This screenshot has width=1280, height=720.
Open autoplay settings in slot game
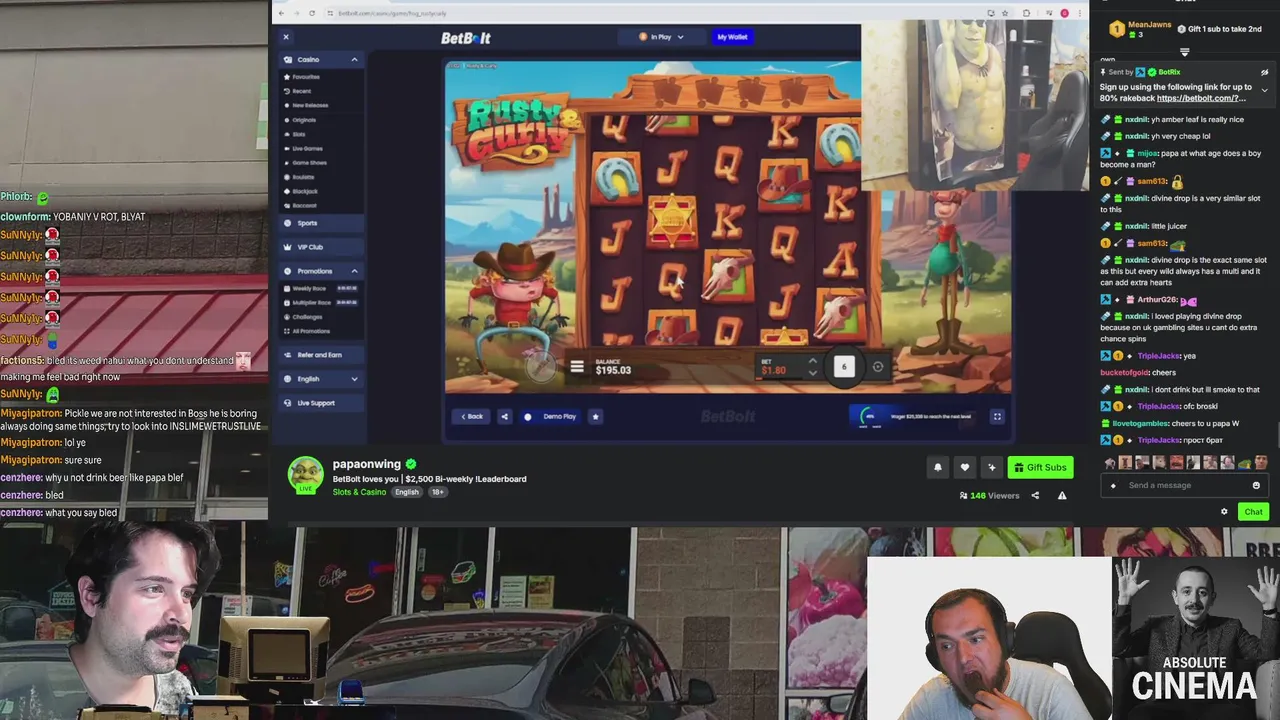pyautogui.click(x=878, y=367)
